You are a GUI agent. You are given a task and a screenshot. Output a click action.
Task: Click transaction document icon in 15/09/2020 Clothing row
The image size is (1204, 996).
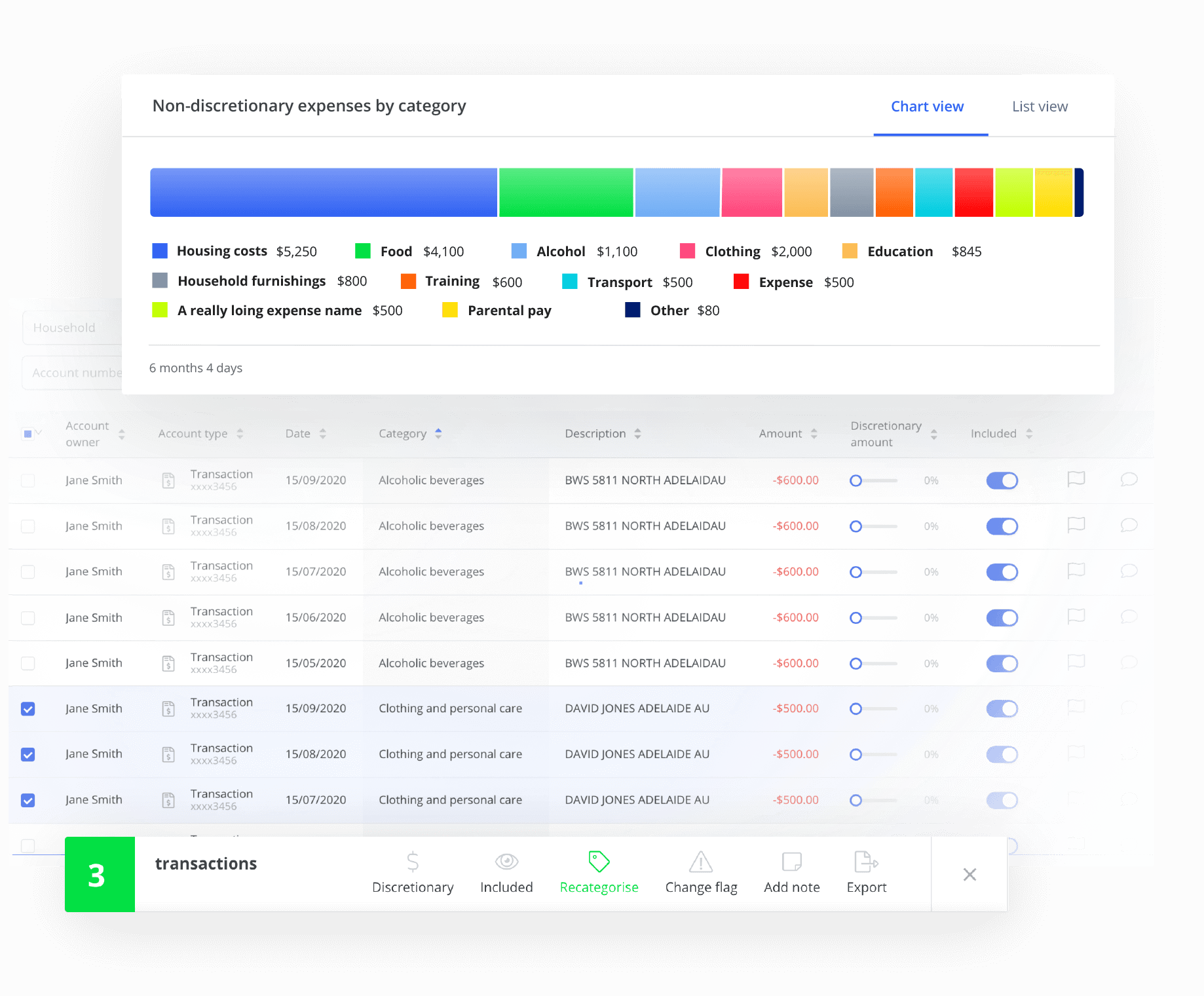(168, 708)
